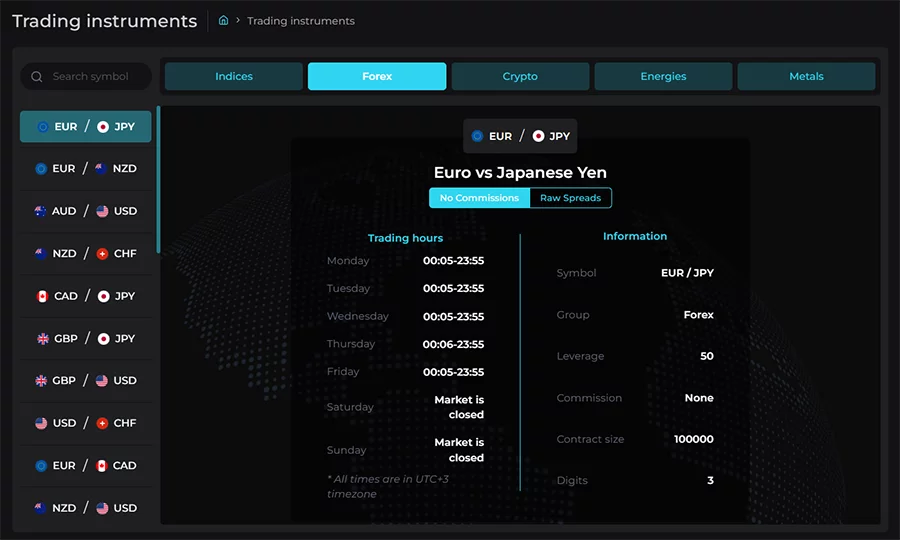This screenshot has width=900, height=540.
Task: Click the Euro vs Japanese Yen heading
Action: [520, 172]
